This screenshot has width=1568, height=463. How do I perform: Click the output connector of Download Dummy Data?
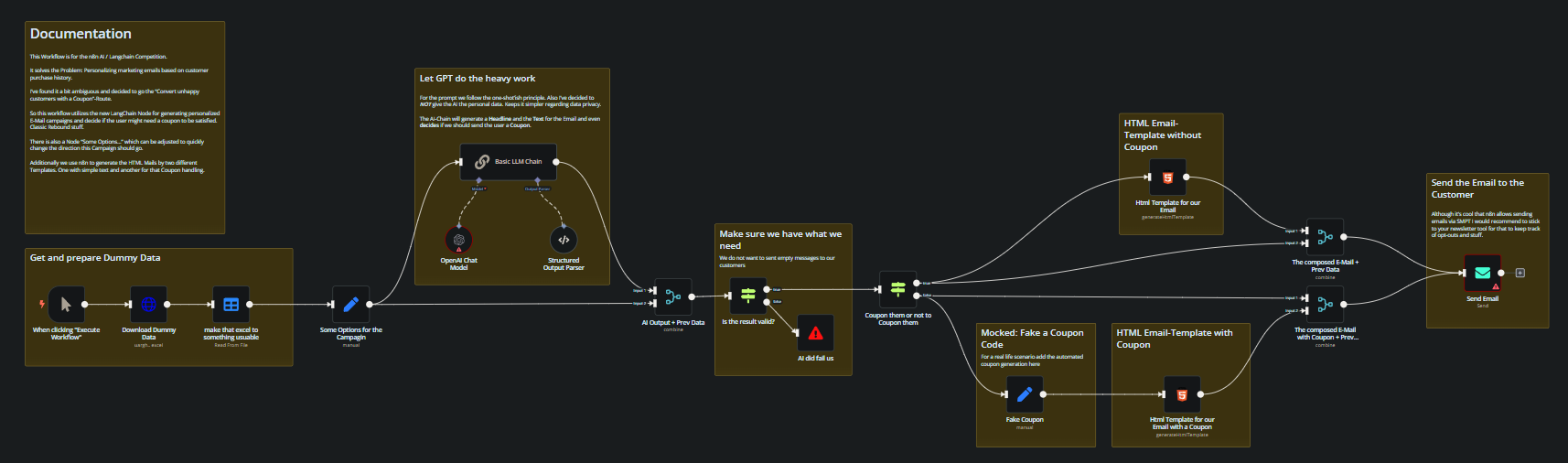click(x=167, y=304)
